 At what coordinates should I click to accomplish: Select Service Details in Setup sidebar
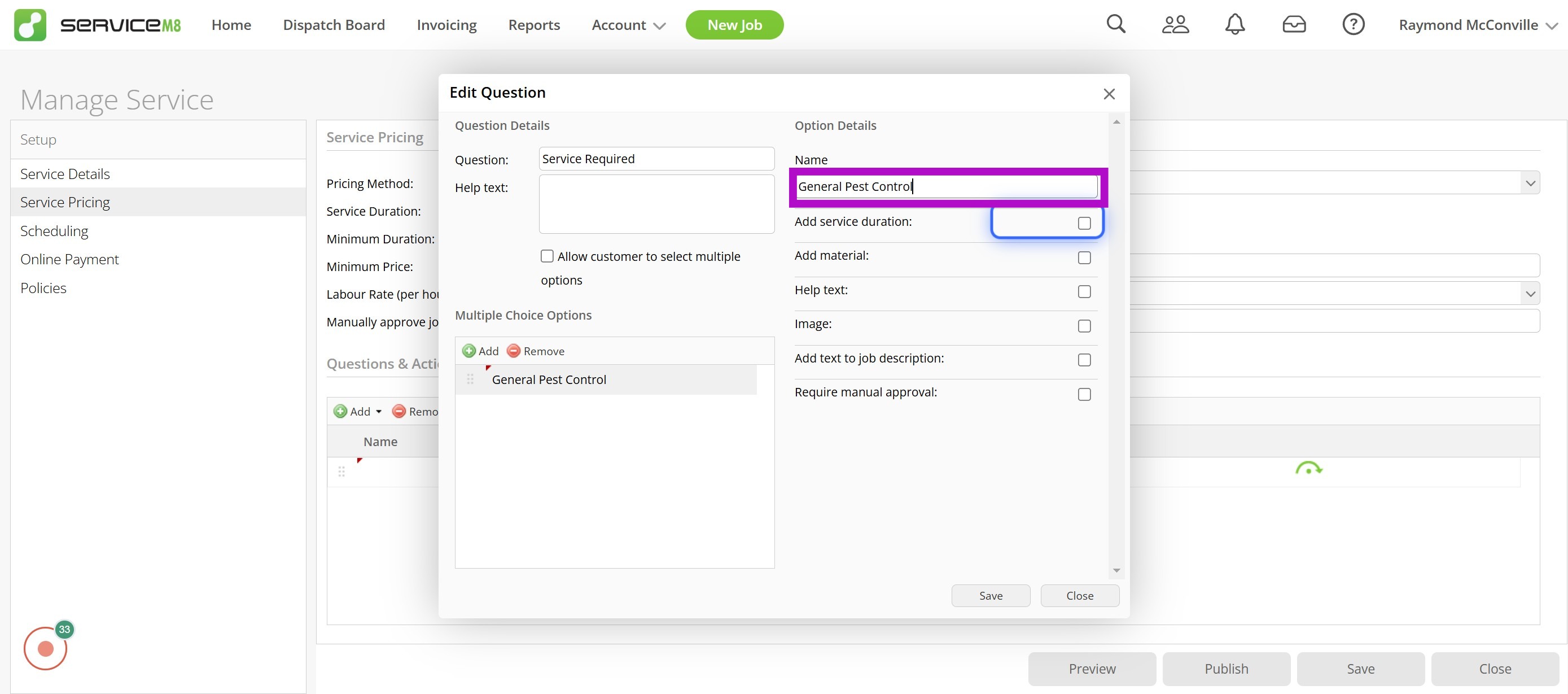click(x=158, y=173)
